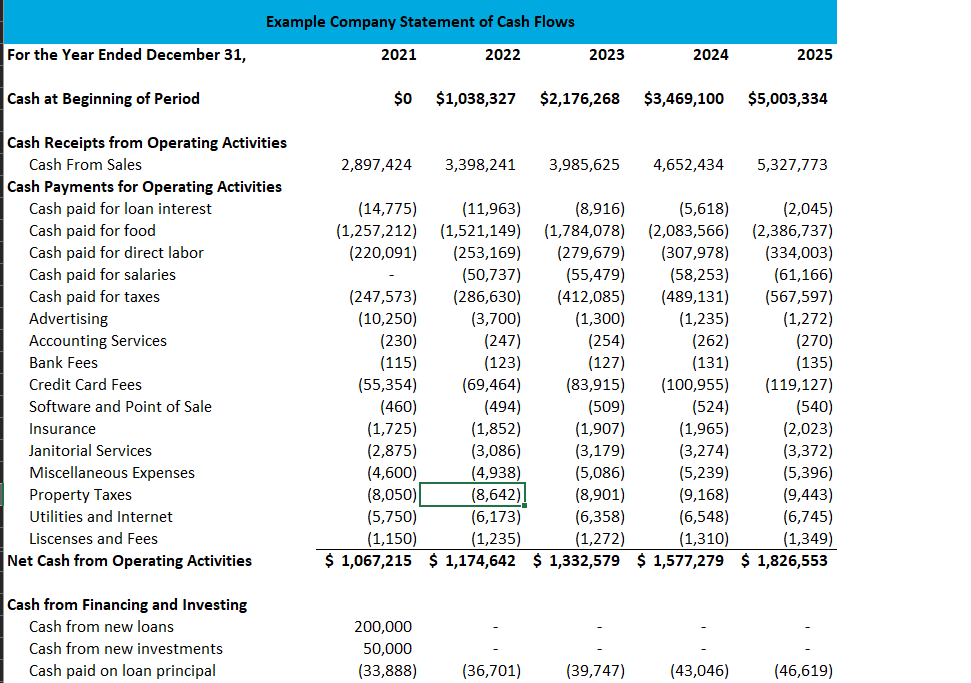Select the 'Cash from new loans' label
Viewport: 971px width, 683px height.
(x=102, y=627)
